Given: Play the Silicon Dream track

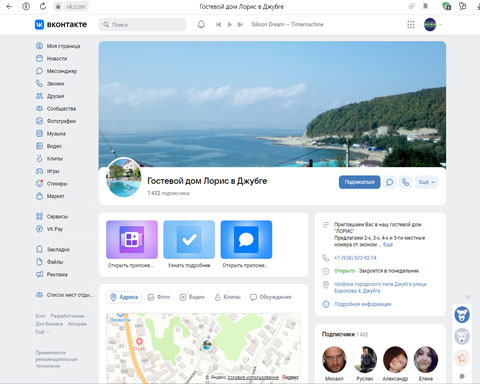Looking at the screenshot, I should click(x=230, y=24).
